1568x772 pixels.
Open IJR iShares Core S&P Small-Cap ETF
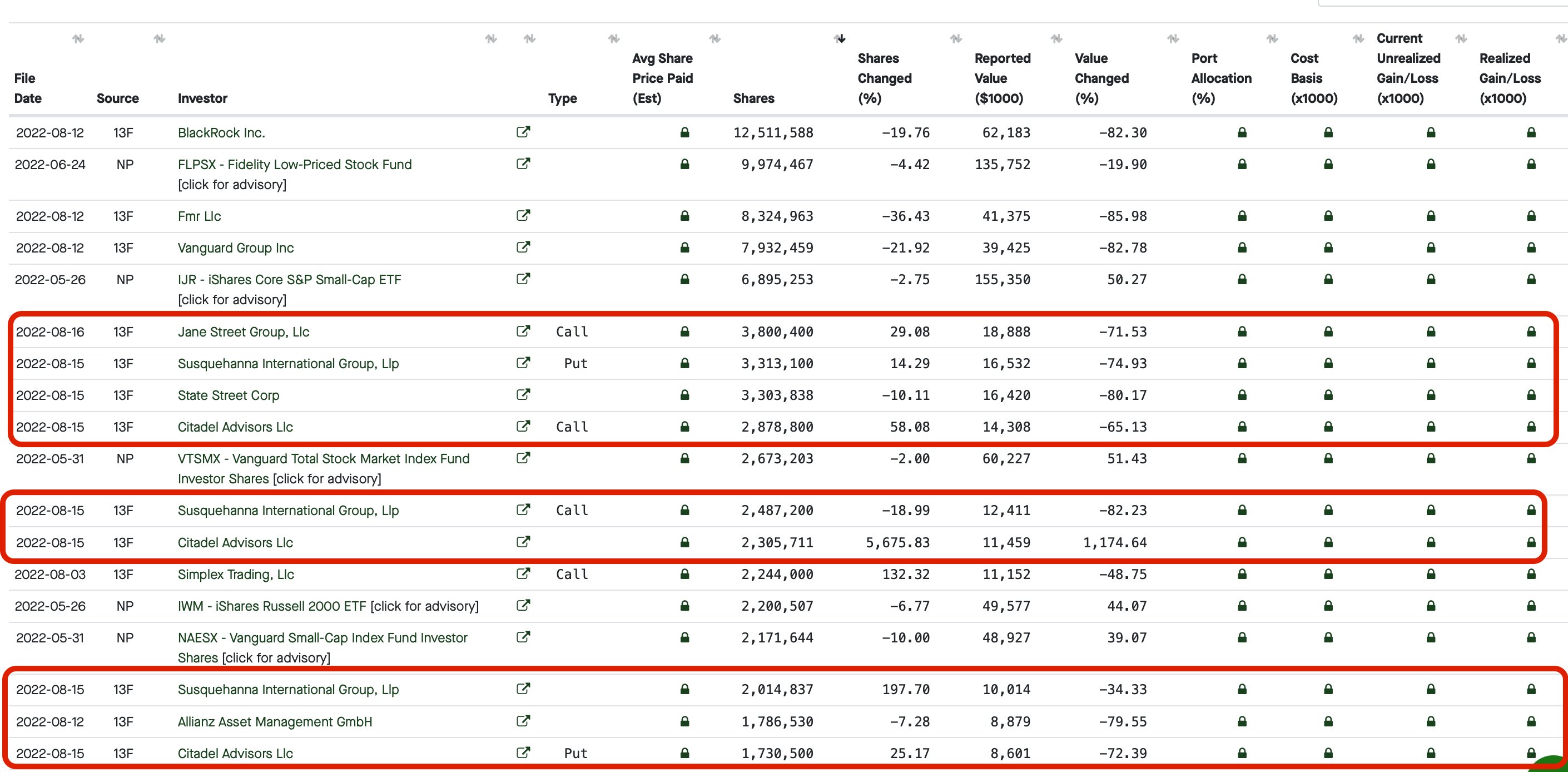point(289,279)
